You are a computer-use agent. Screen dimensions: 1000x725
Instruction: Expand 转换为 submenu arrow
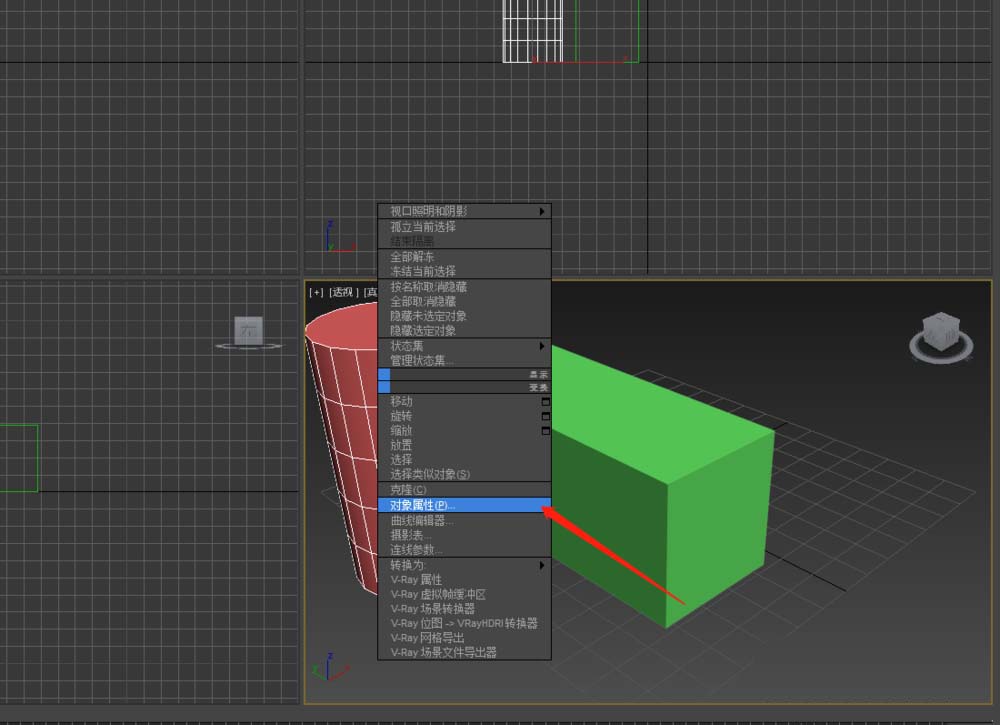[541, 565]
